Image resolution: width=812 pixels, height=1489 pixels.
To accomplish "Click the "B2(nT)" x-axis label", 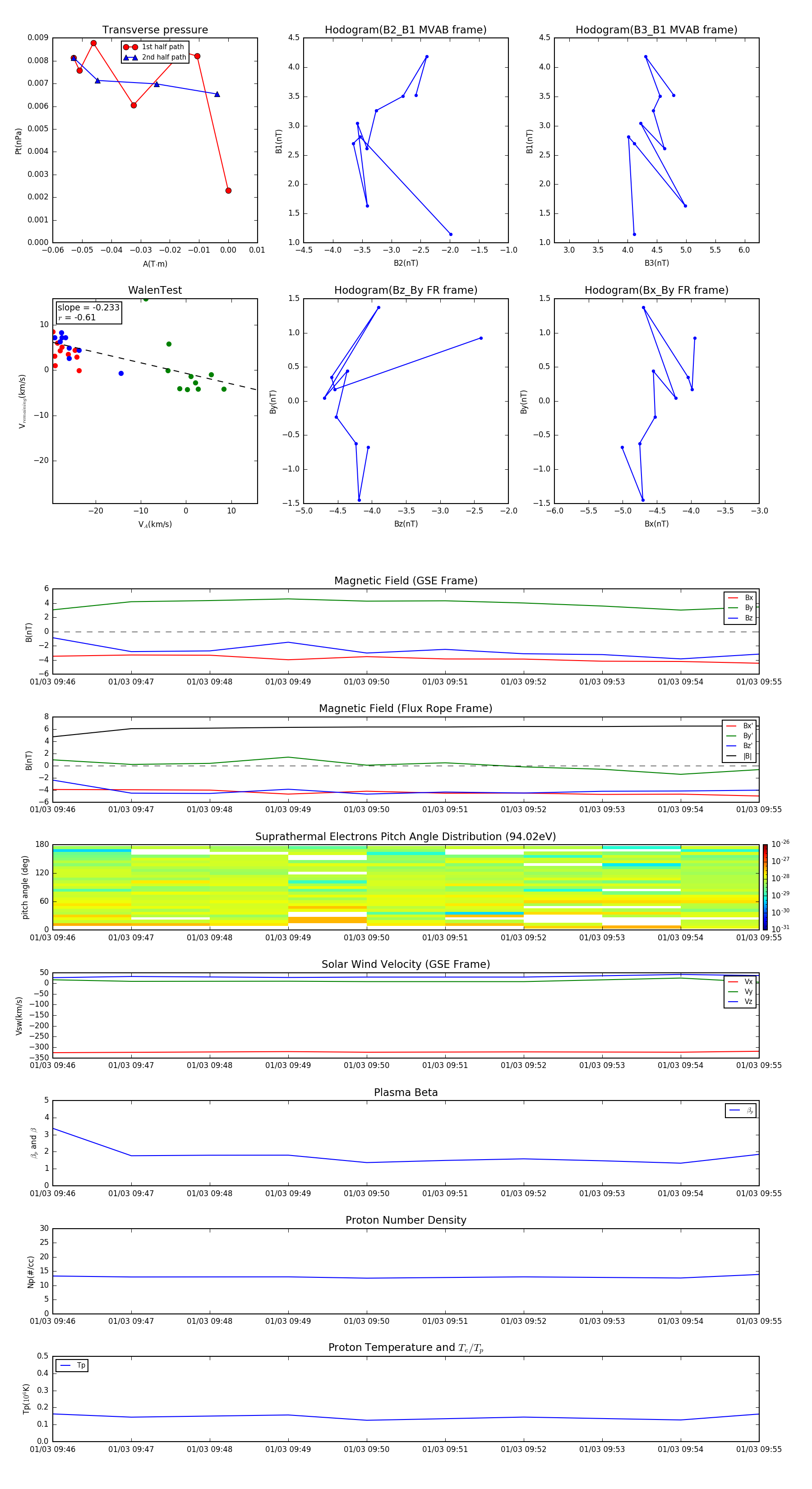I will click(406, 264).
